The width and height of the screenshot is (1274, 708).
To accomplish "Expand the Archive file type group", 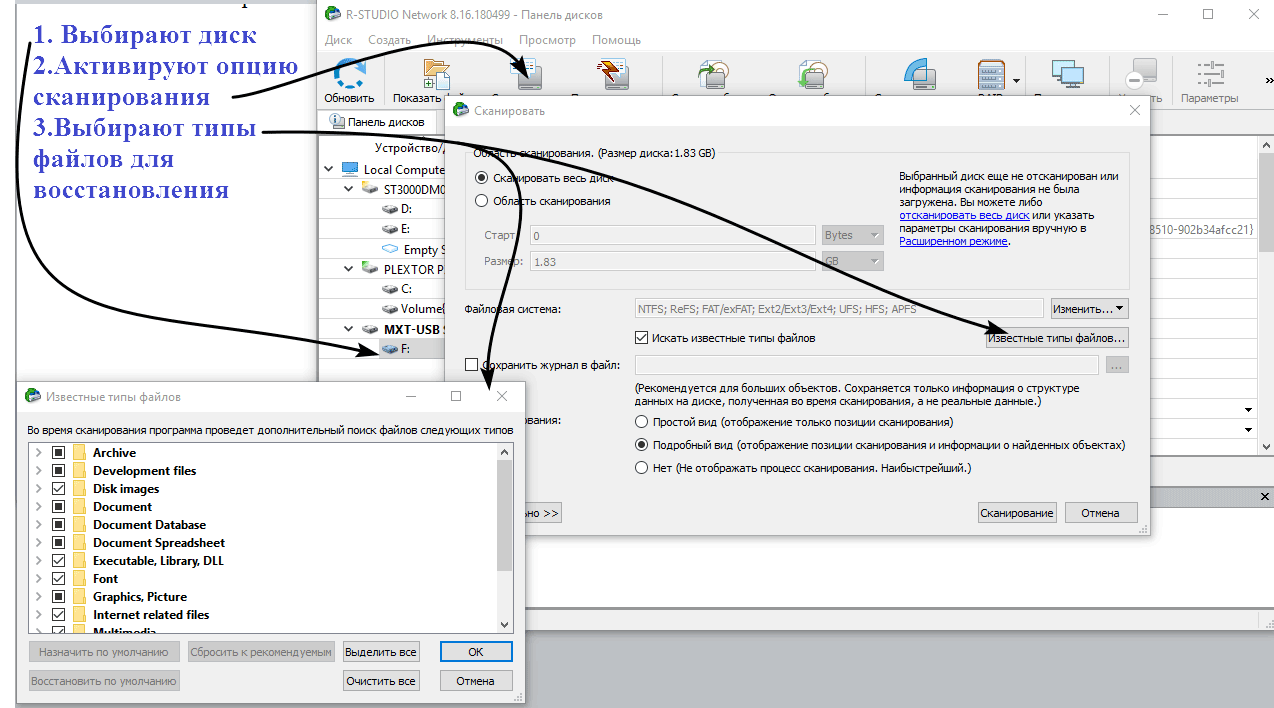I will pyautogui.click(x=38, y=453).
